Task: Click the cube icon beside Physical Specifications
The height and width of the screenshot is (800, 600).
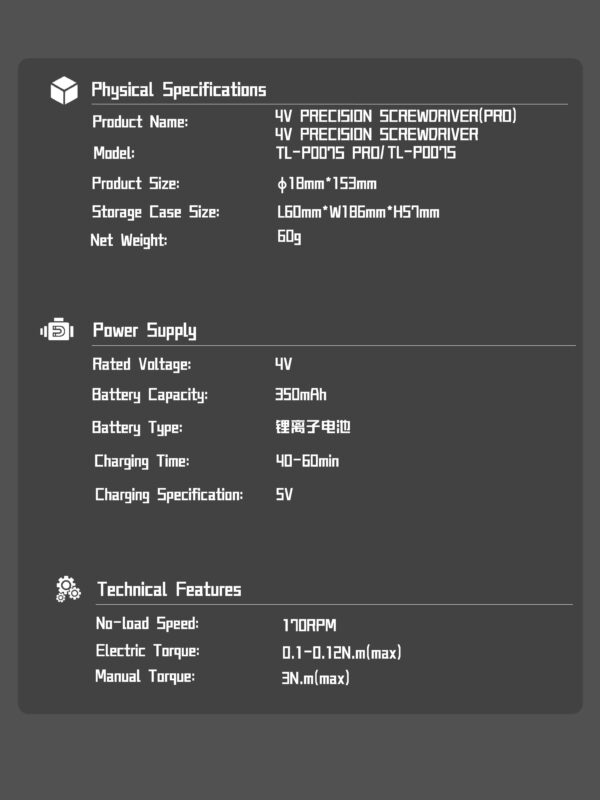Action: [x=64, y=90]
